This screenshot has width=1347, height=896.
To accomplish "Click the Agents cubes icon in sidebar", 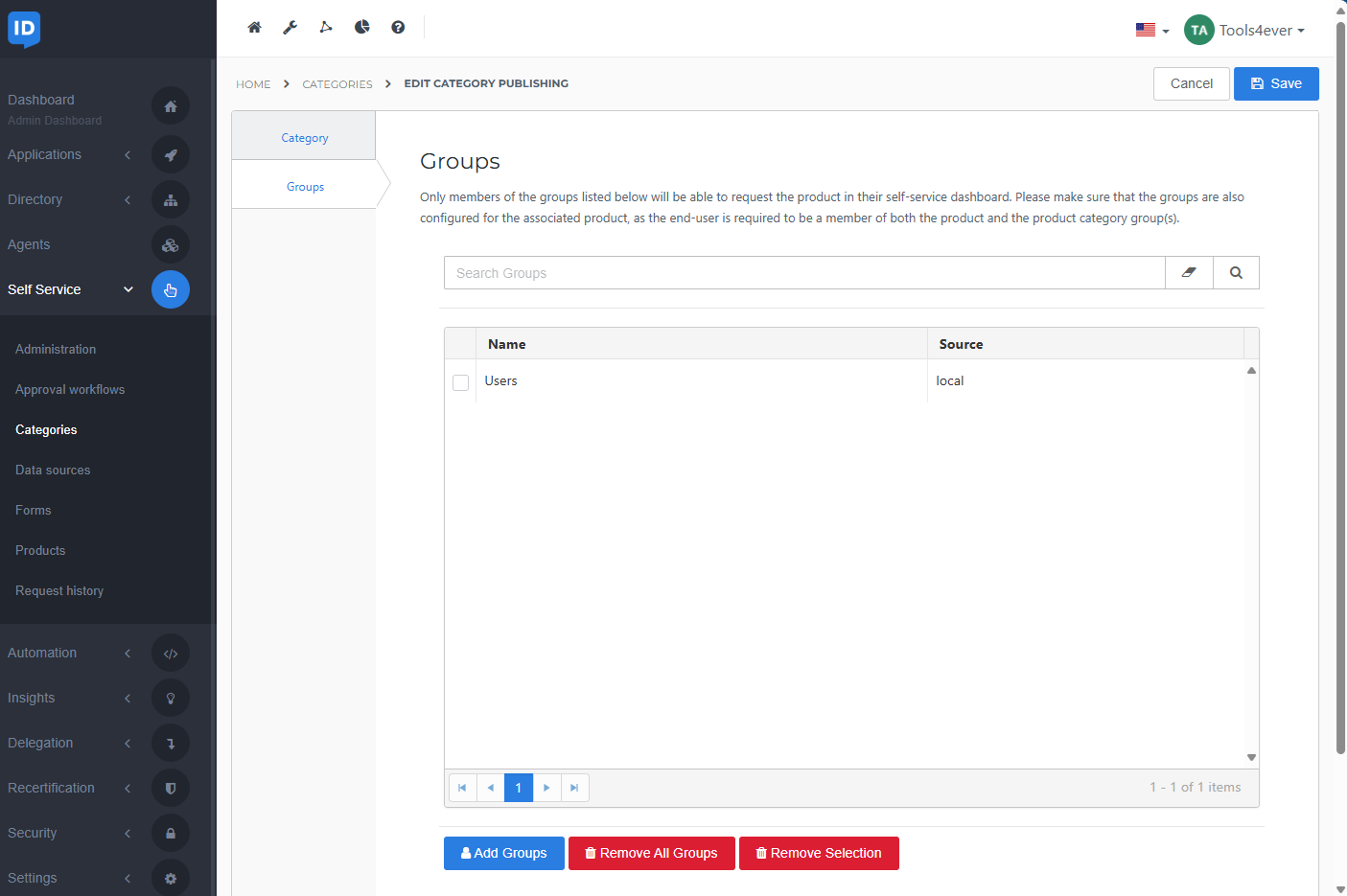I will tap(171, 245).
